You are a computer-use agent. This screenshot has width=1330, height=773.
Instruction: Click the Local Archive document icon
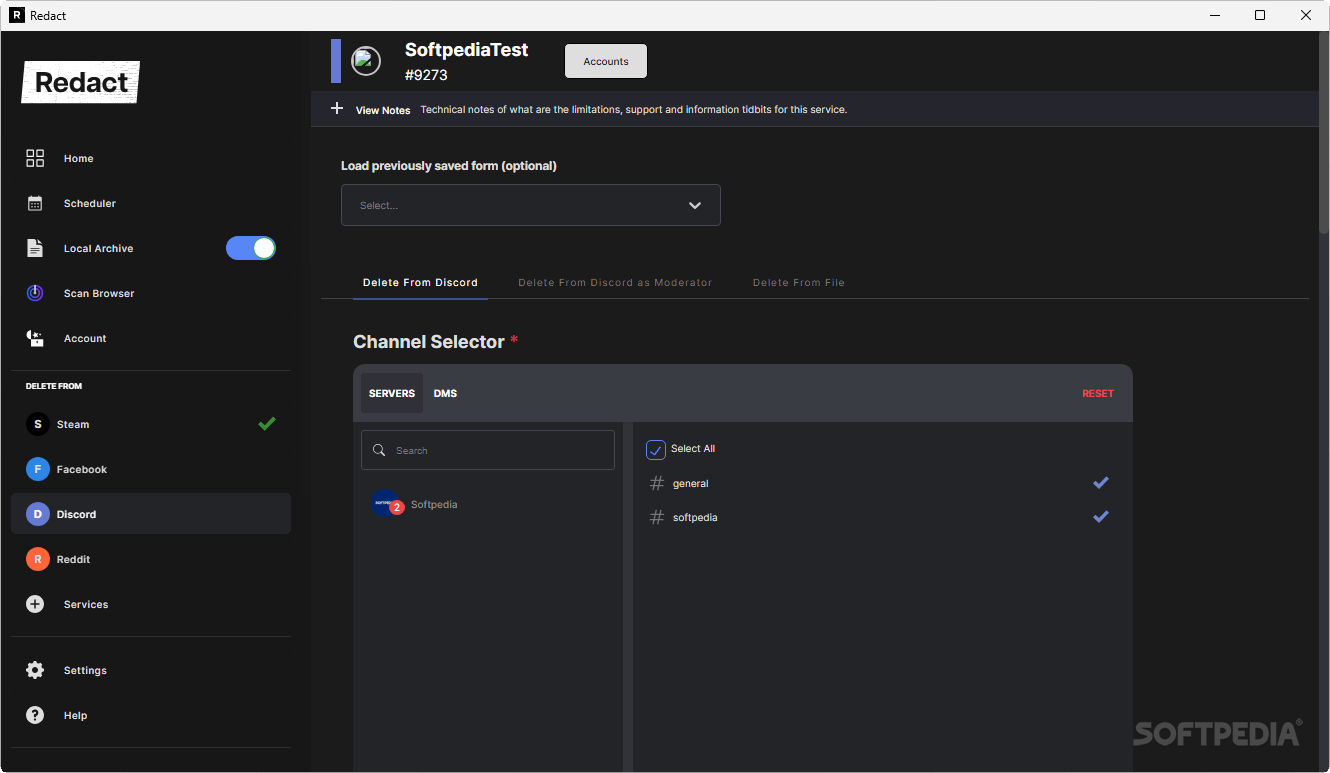tap(35, 248)
